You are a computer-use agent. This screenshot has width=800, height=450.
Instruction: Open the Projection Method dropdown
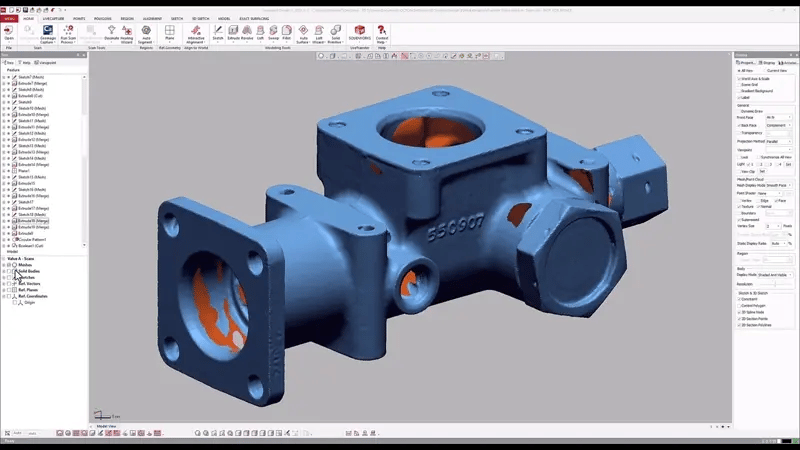[x=776, y=141]
